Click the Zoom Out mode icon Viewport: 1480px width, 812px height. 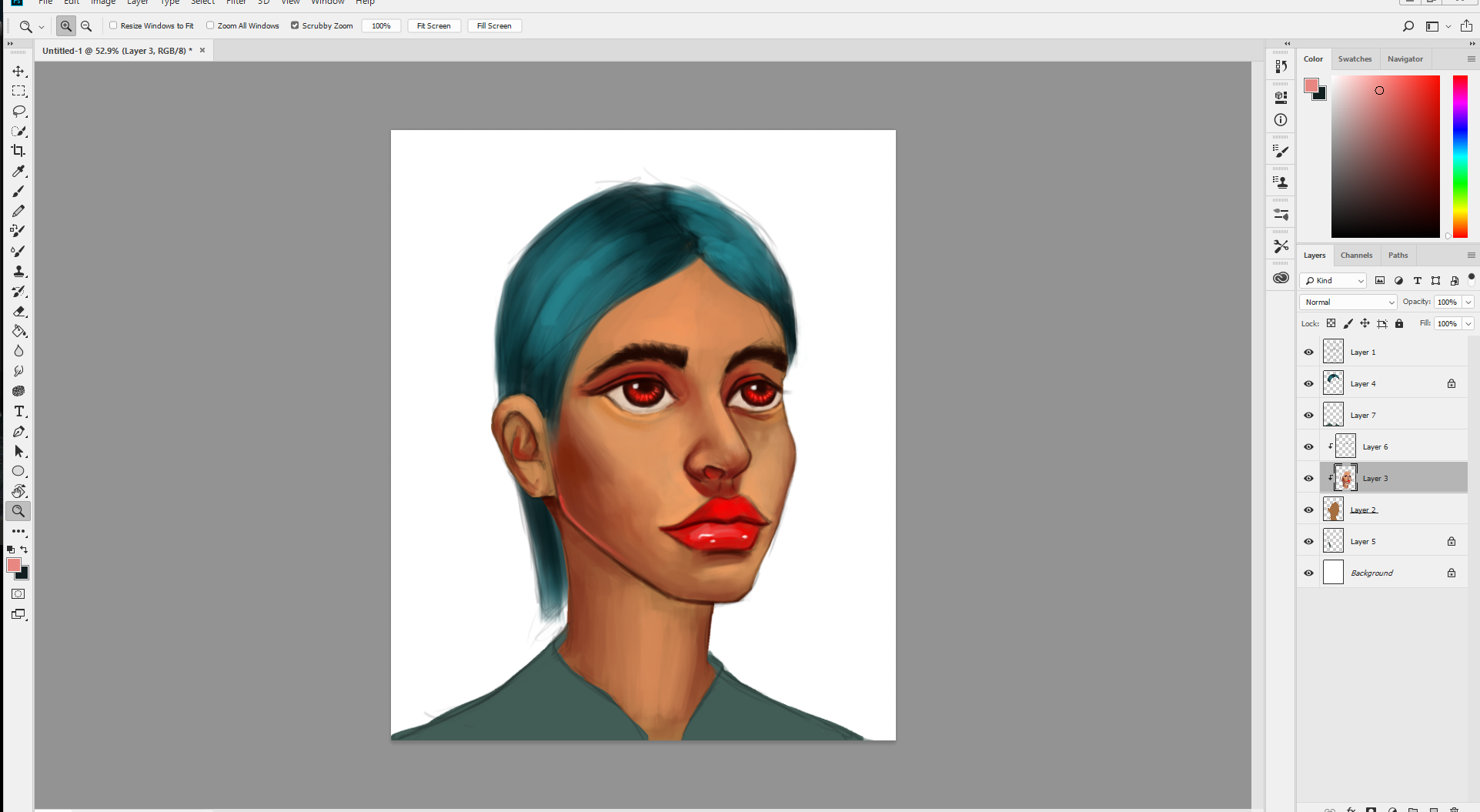(x=86, y=26)
